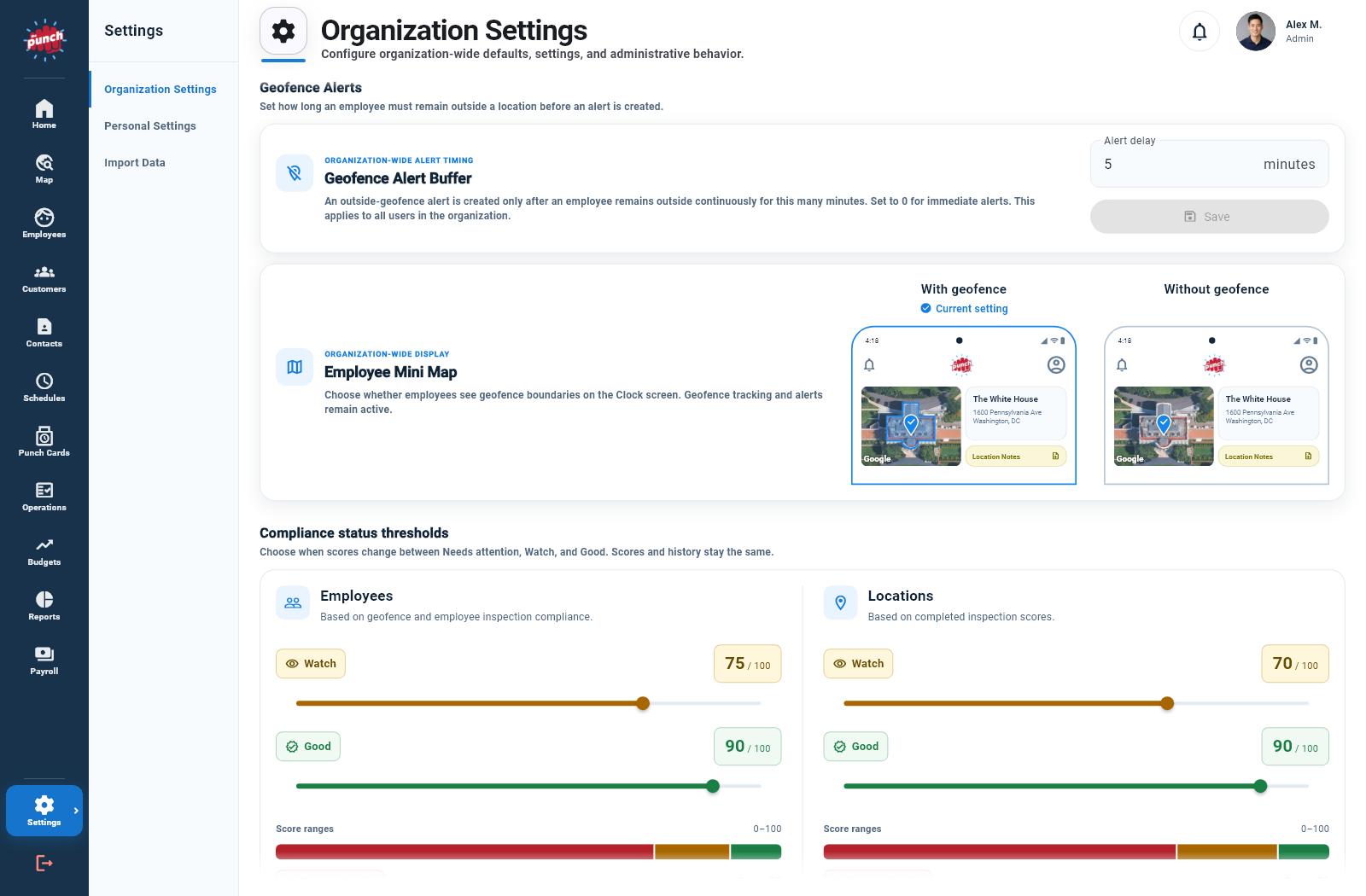Click the Employees Good 90 / 100 value

pyautogui.click(x=748, y=747)
